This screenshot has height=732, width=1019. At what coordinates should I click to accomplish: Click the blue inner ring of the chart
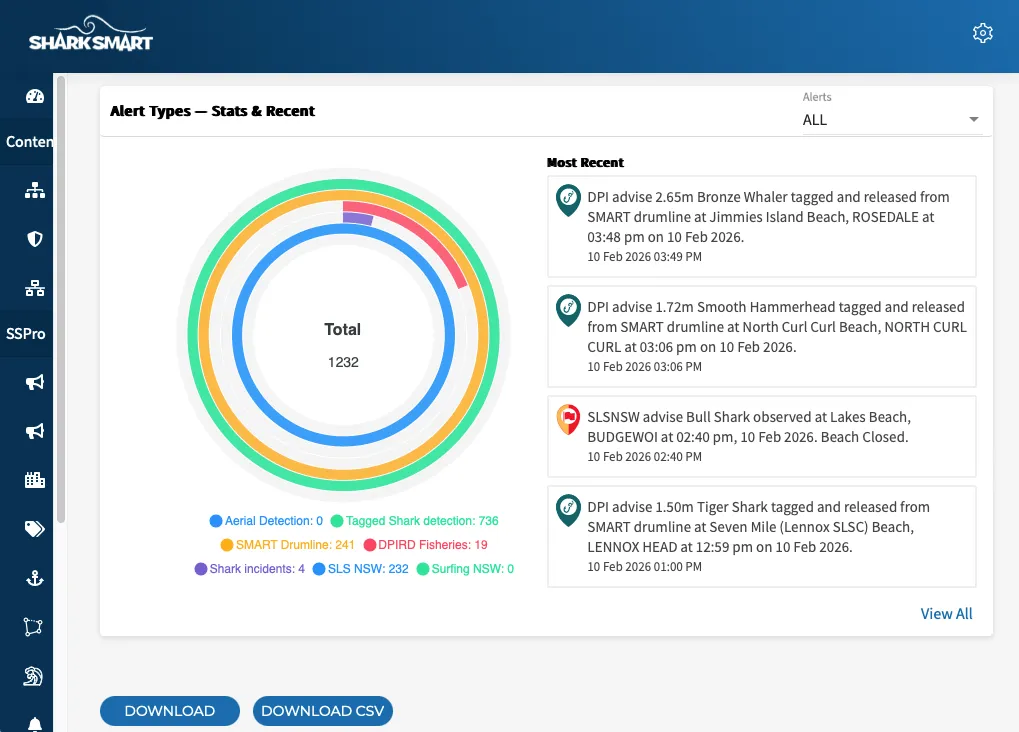pyautogui.click(x=238, y=335)
